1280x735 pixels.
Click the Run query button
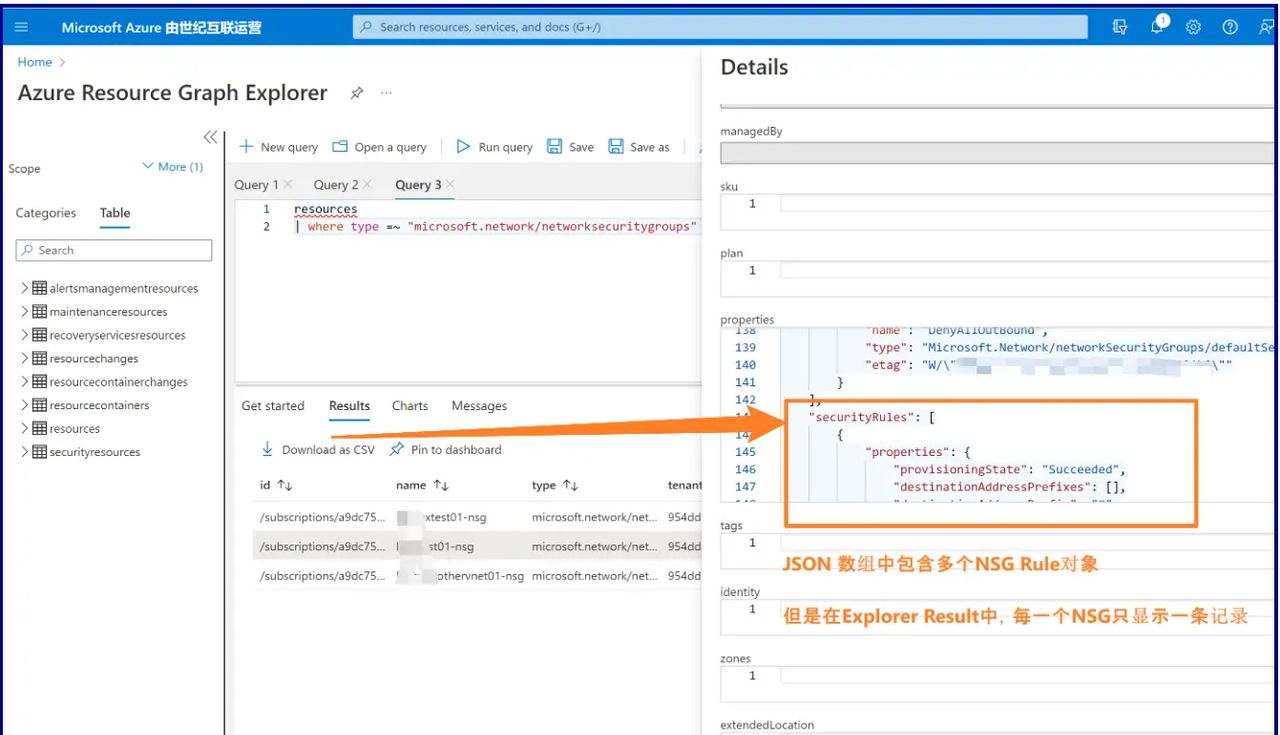494,147
